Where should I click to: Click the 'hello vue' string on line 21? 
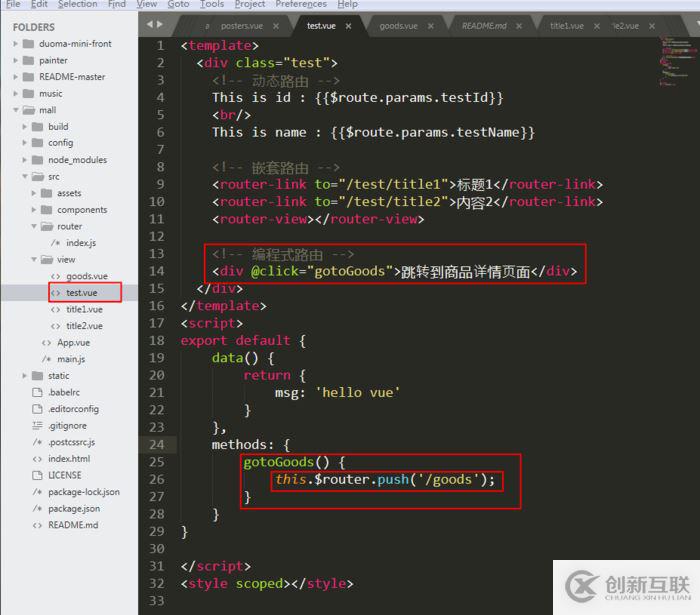[358, 393]
